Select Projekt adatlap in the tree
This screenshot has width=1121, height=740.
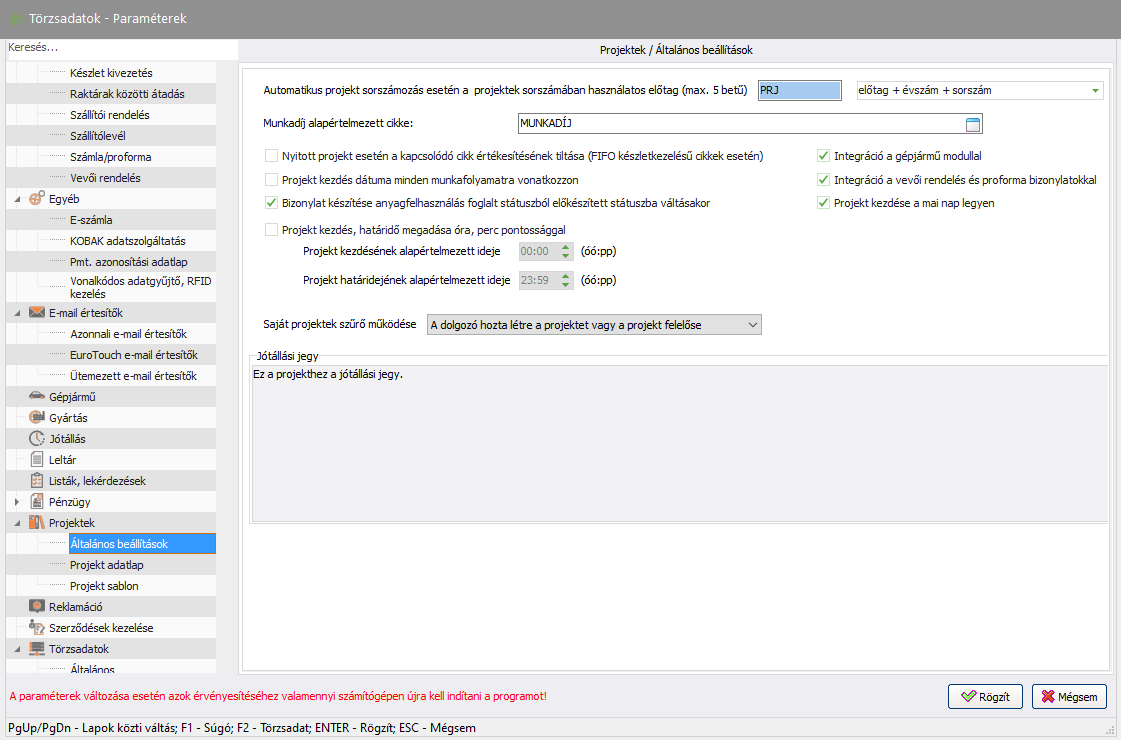[106, 565]
